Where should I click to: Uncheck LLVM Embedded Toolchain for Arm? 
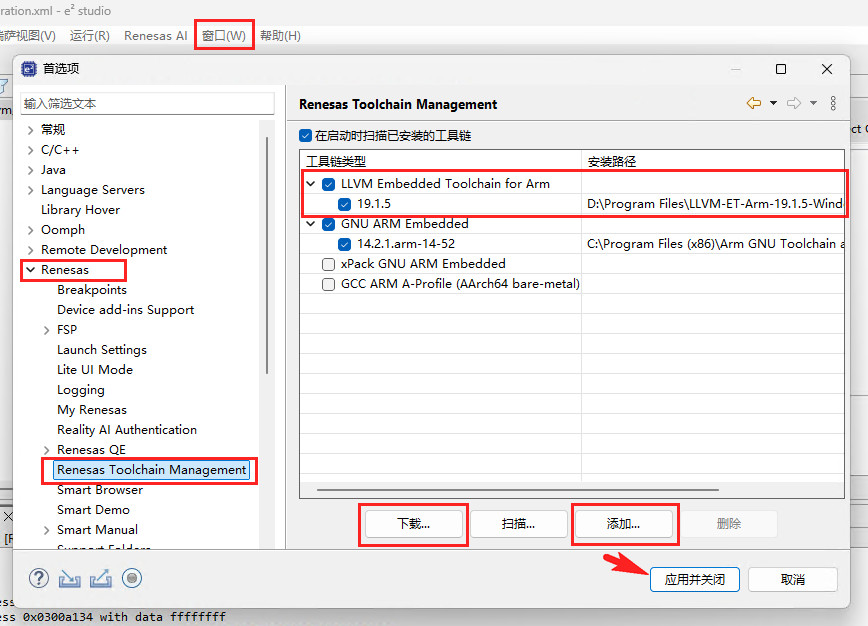coord(329,184)
